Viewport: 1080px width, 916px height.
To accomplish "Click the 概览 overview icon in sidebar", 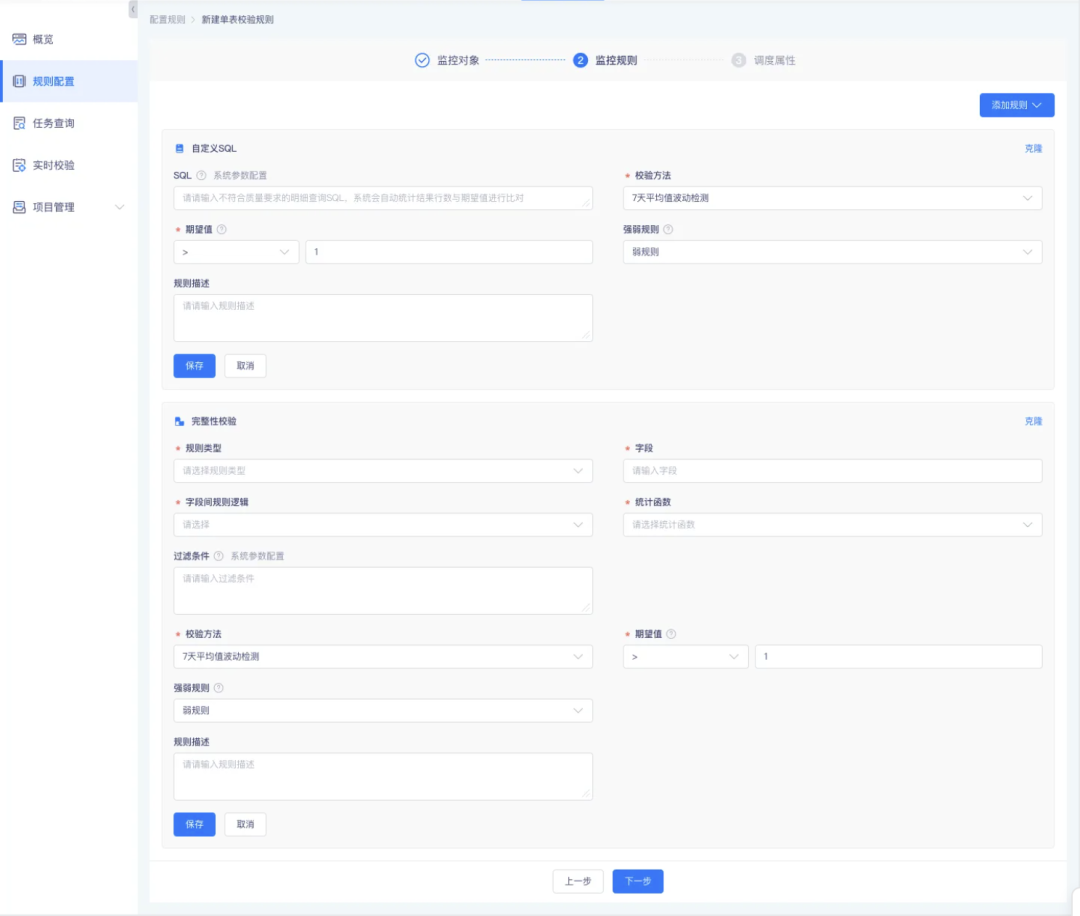I will pyautogui.click(x=19, y=39).
